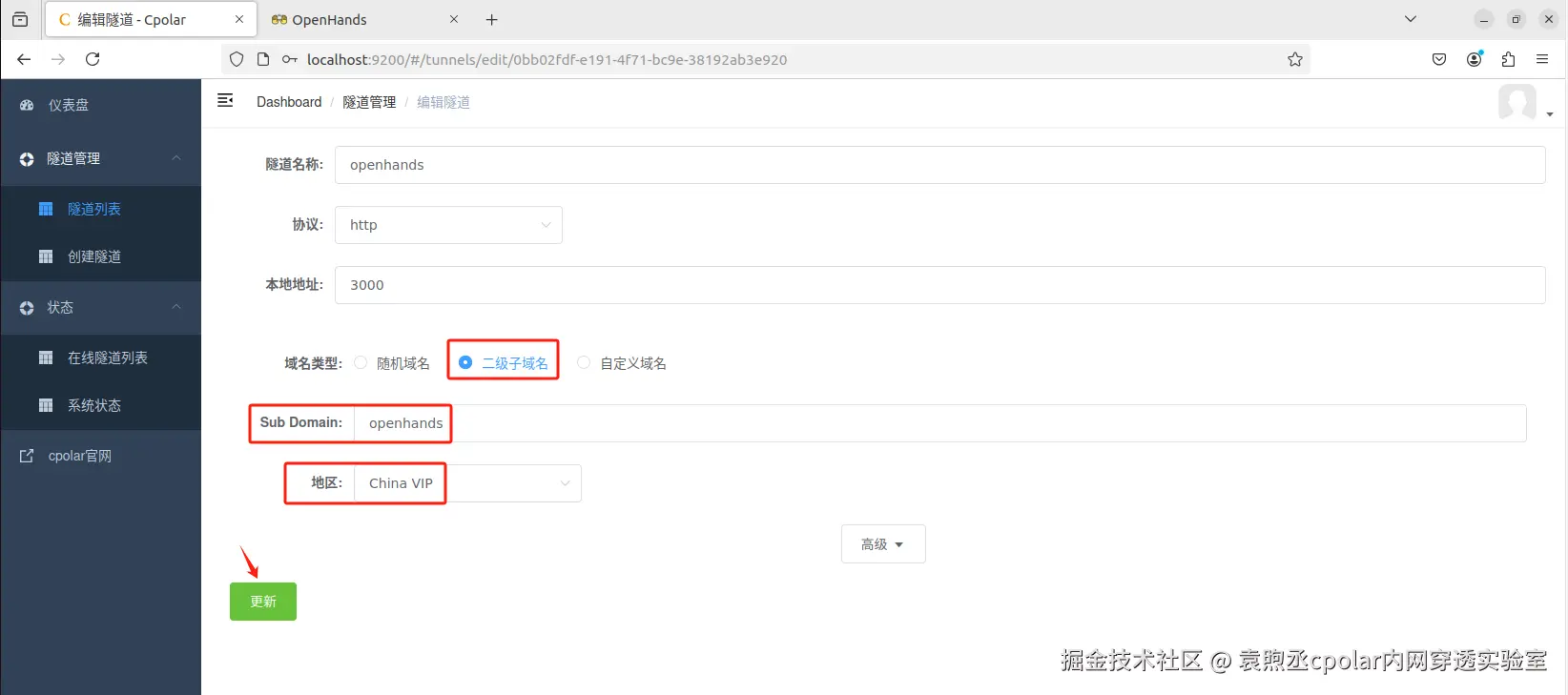The height and width of the screenshot is (695, 1568).
Task: Click the list all tabs chevron
Action: (x=1411, y=19)
